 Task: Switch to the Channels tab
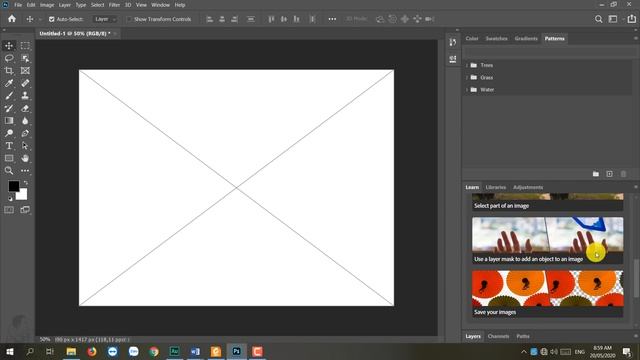[x=498, y=336]
